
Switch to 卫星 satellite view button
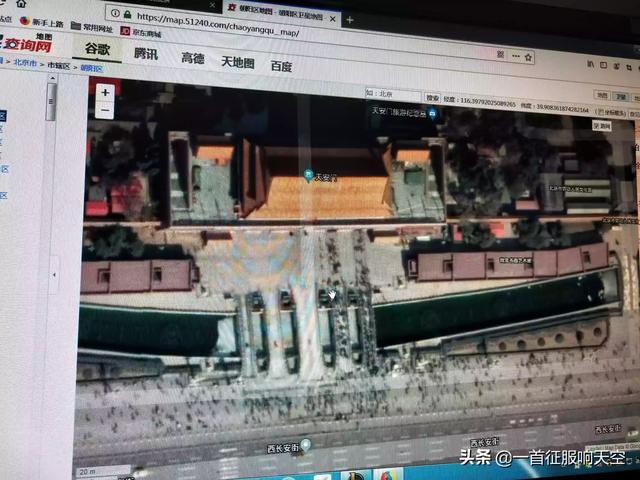coord(621,97)
